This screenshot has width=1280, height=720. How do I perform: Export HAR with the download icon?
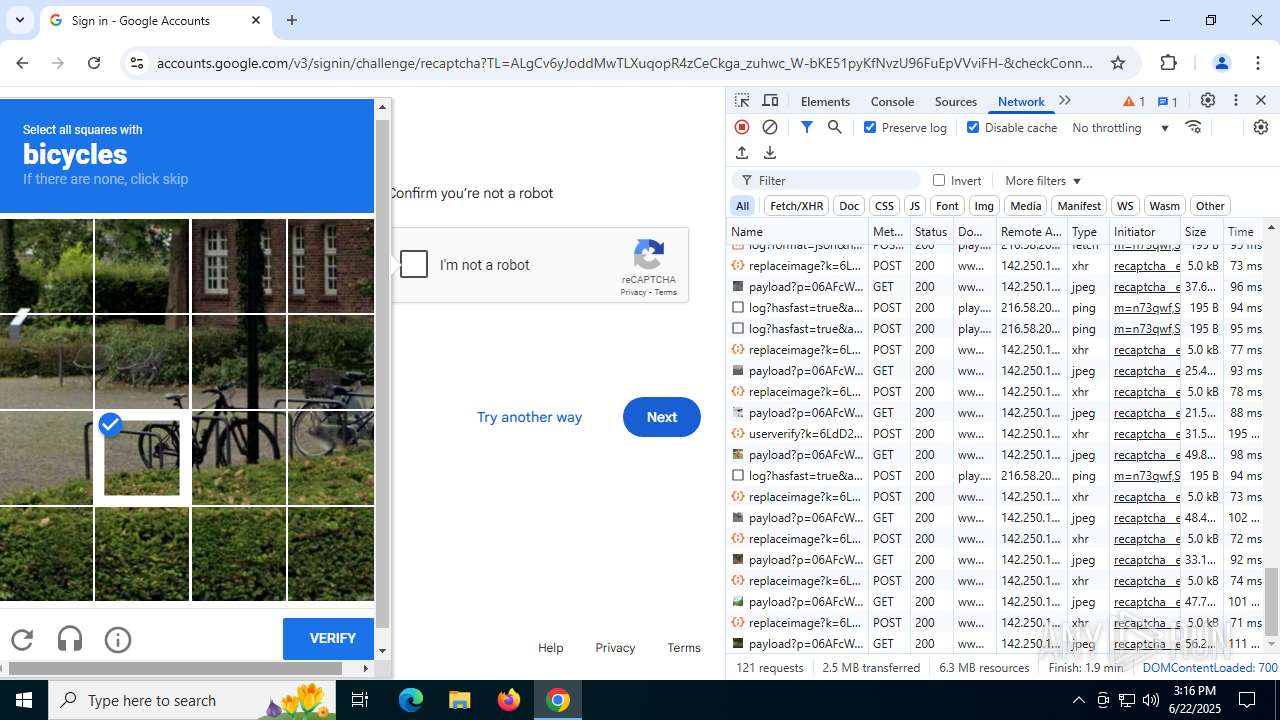coord(770,153)
